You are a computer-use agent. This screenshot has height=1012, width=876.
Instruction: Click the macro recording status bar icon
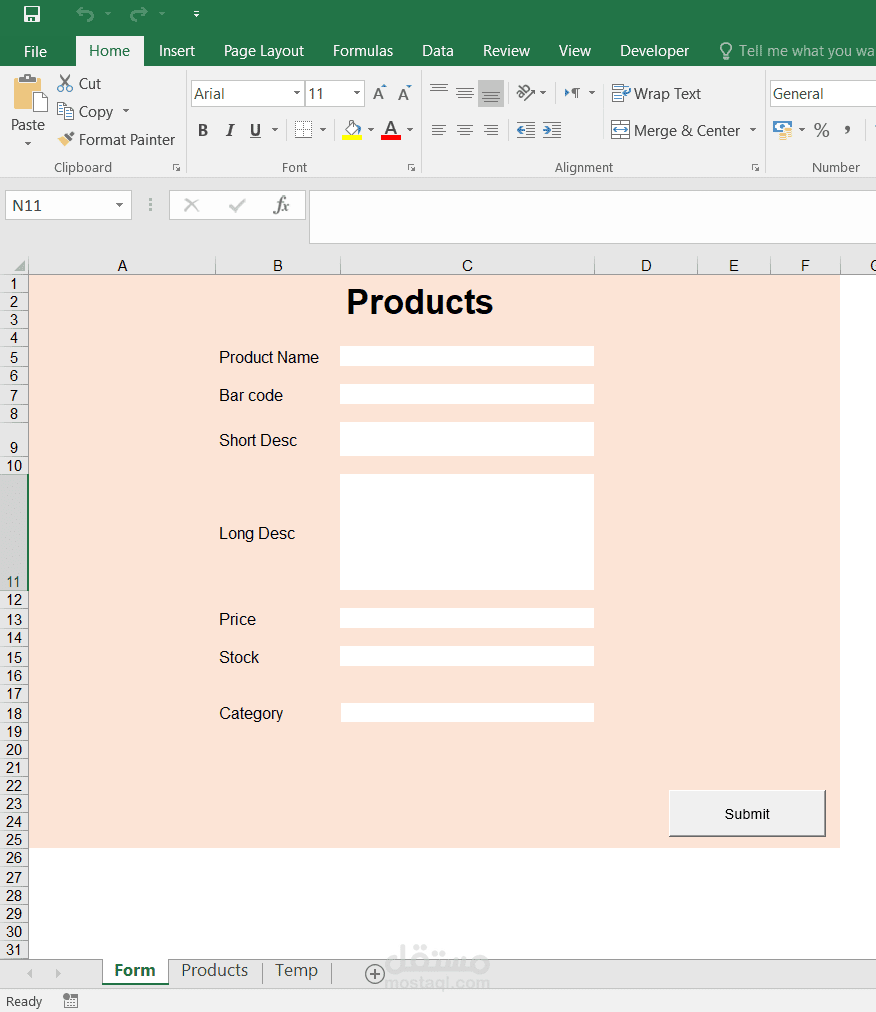point(70,1001)
